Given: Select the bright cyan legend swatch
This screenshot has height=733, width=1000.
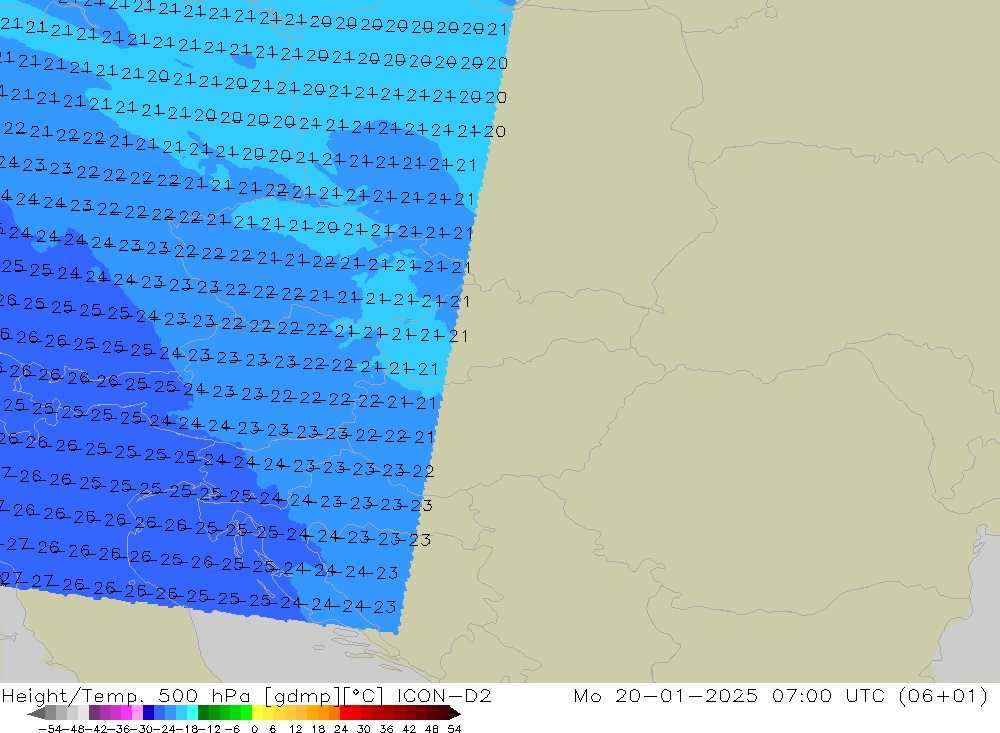Looking at the screenshot, I should pos(192,713).
